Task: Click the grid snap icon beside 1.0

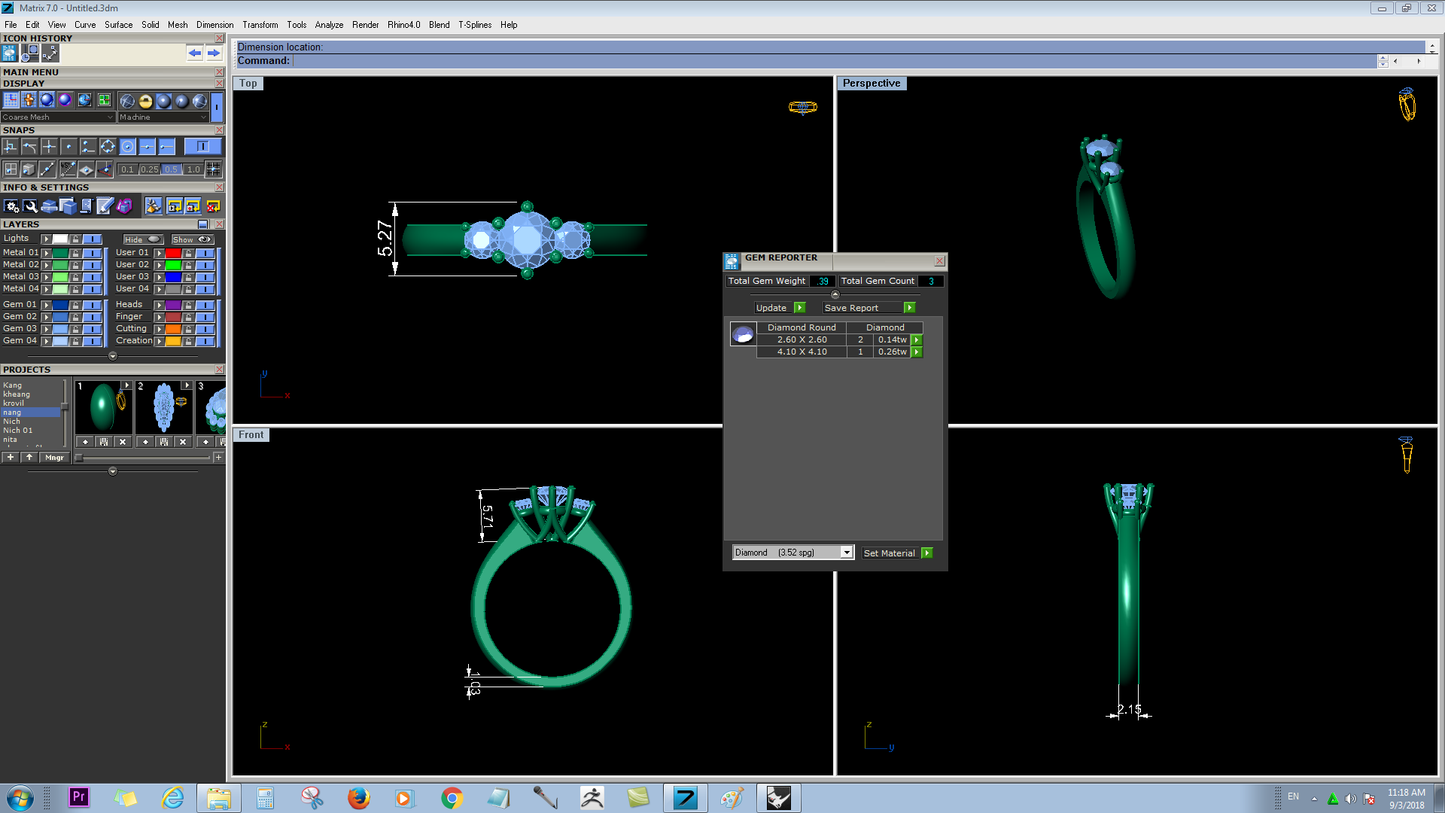Action: [213, 169]
